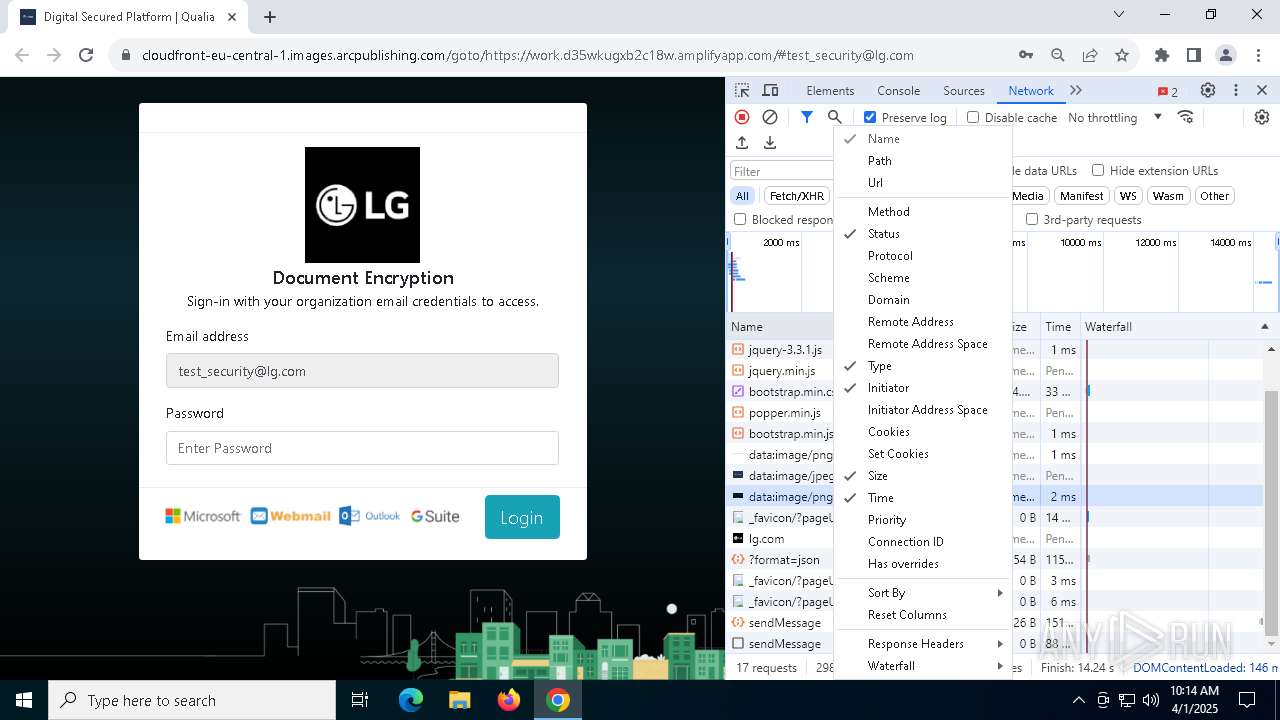Screen dimensions: 1280x720
Task: Export the HAR file
Action: tap(770, 143)
